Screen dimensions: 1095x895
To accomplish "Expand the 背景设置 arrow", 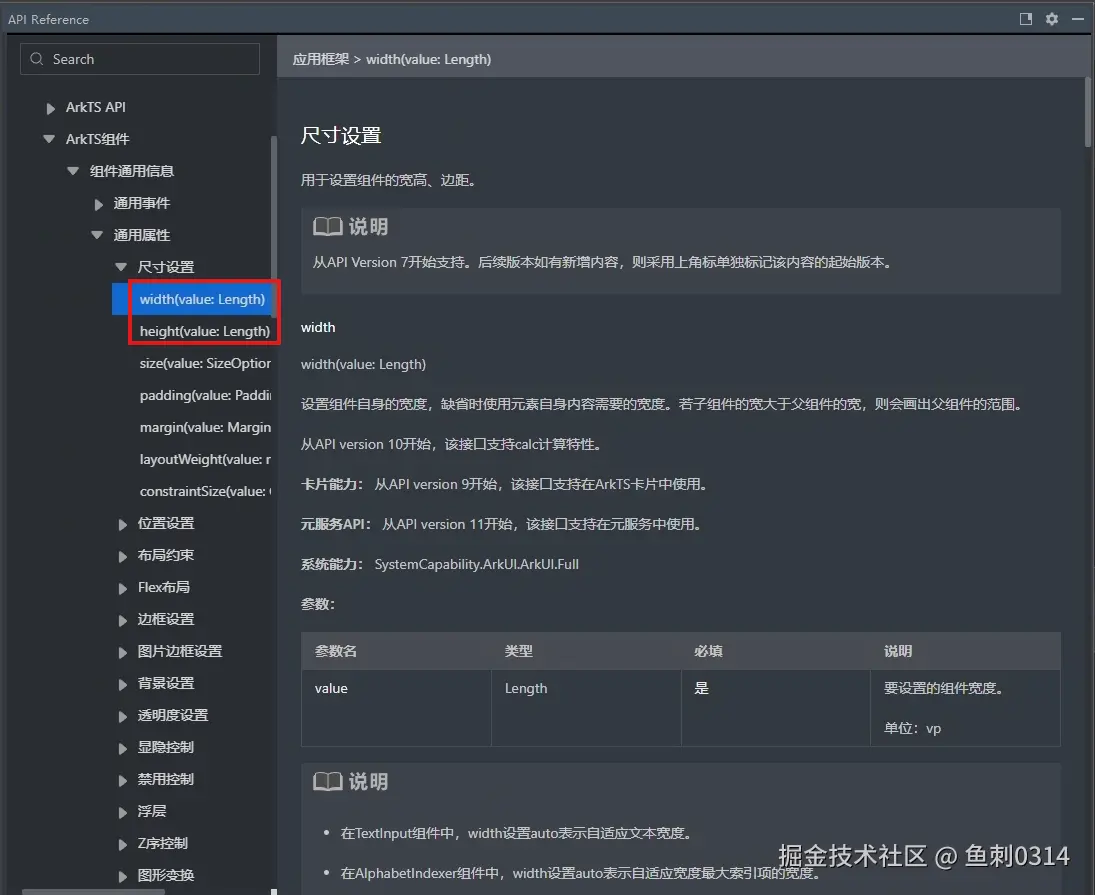I will (122, 685).
